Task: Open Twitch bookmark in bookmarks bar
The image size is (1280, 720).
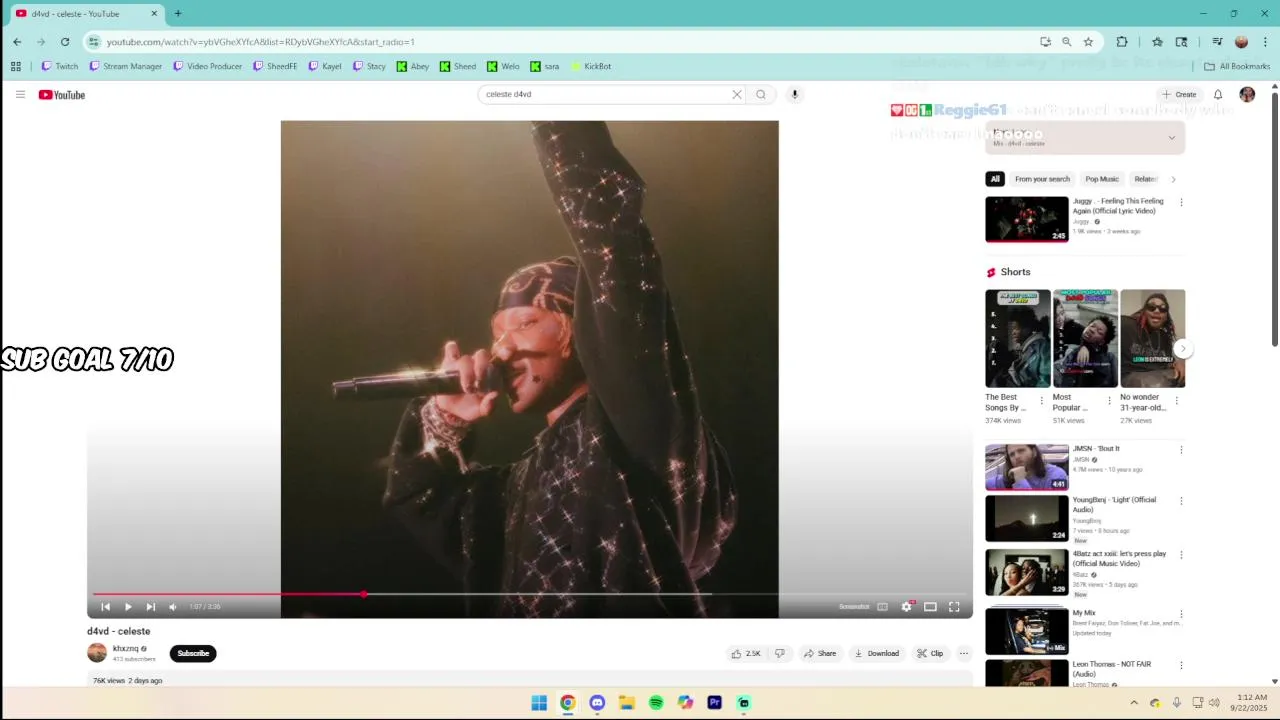Action: (59, 66)
